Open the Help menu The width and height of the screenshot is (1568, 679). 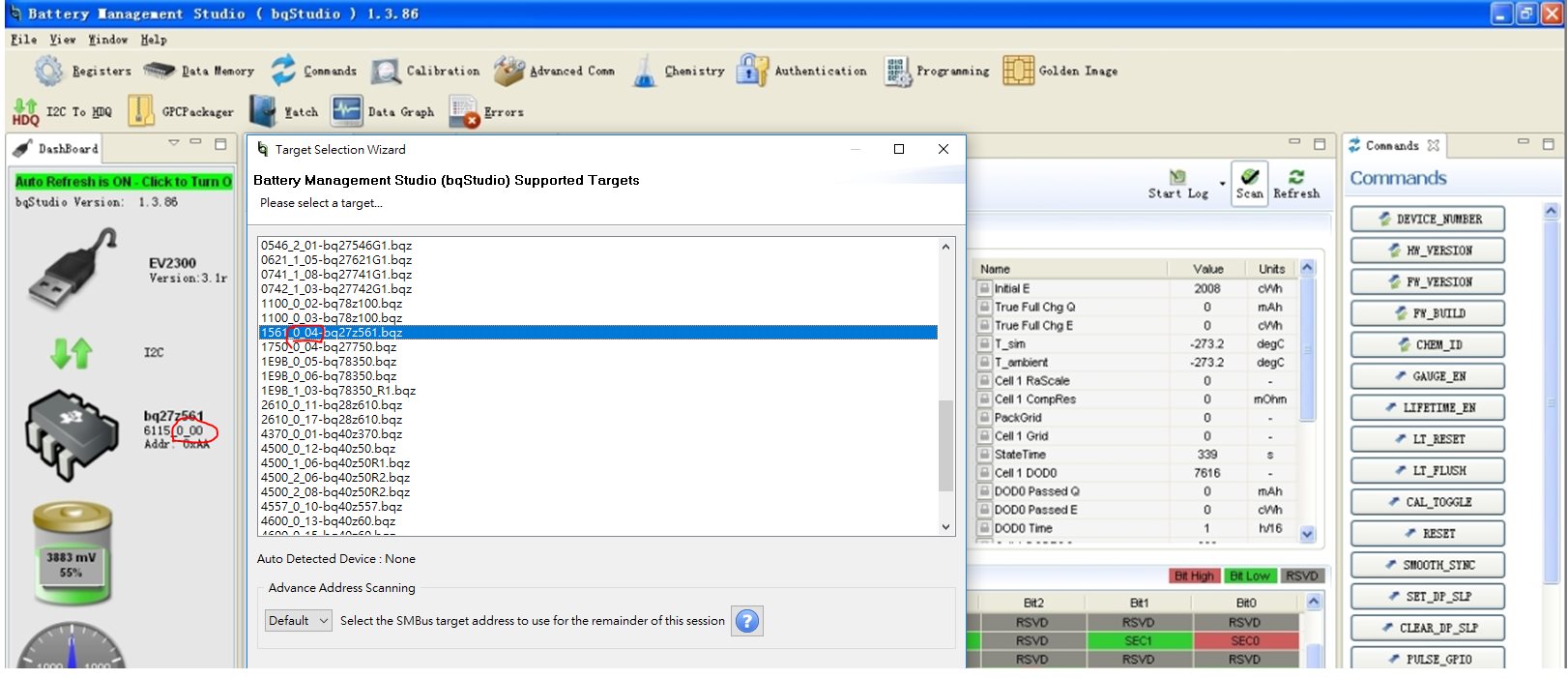click(154, 40)
